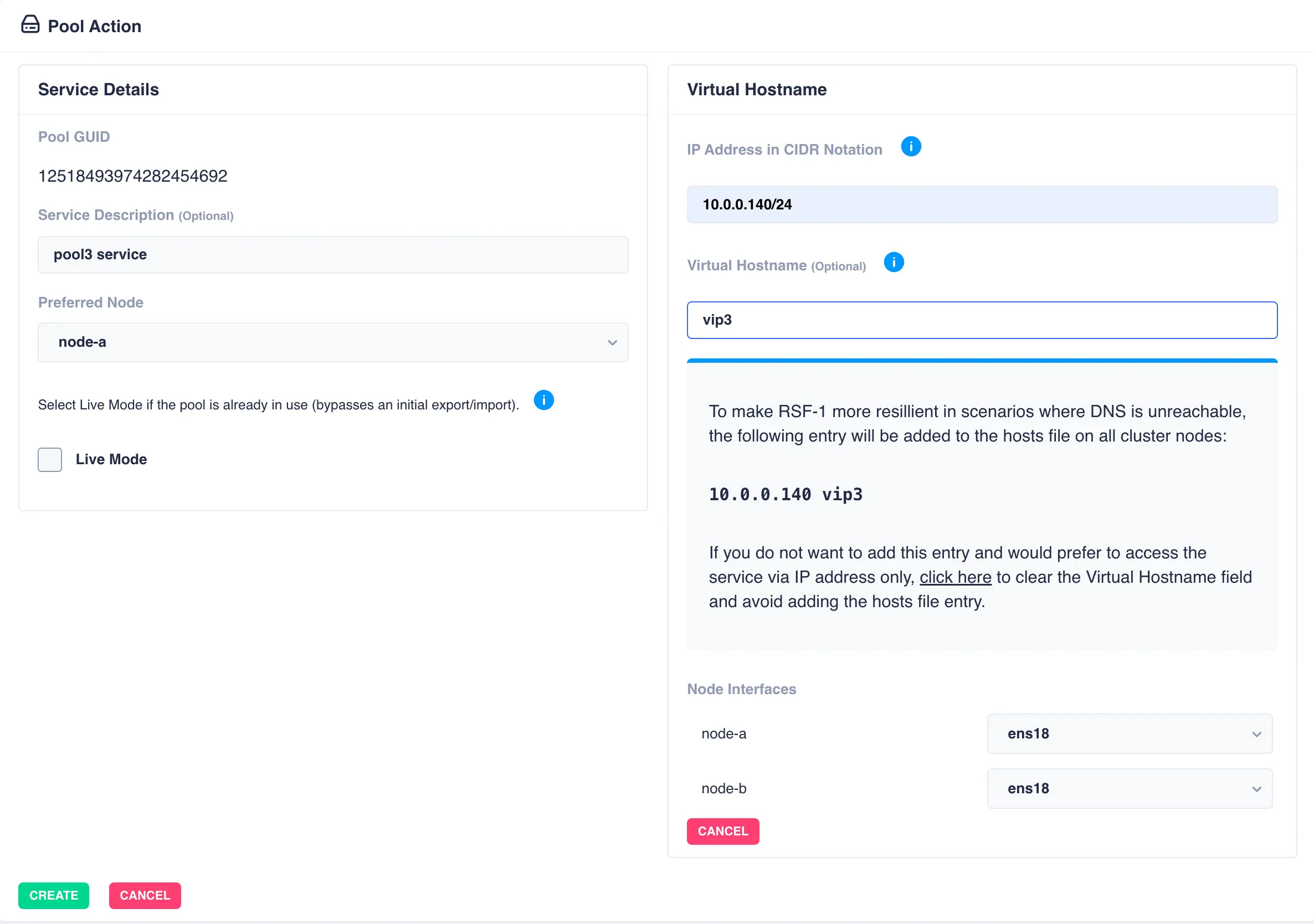This screenshot has height=924, width=1314.
Task: Enable the Live Mode checkbox
Action: point(50,459)
